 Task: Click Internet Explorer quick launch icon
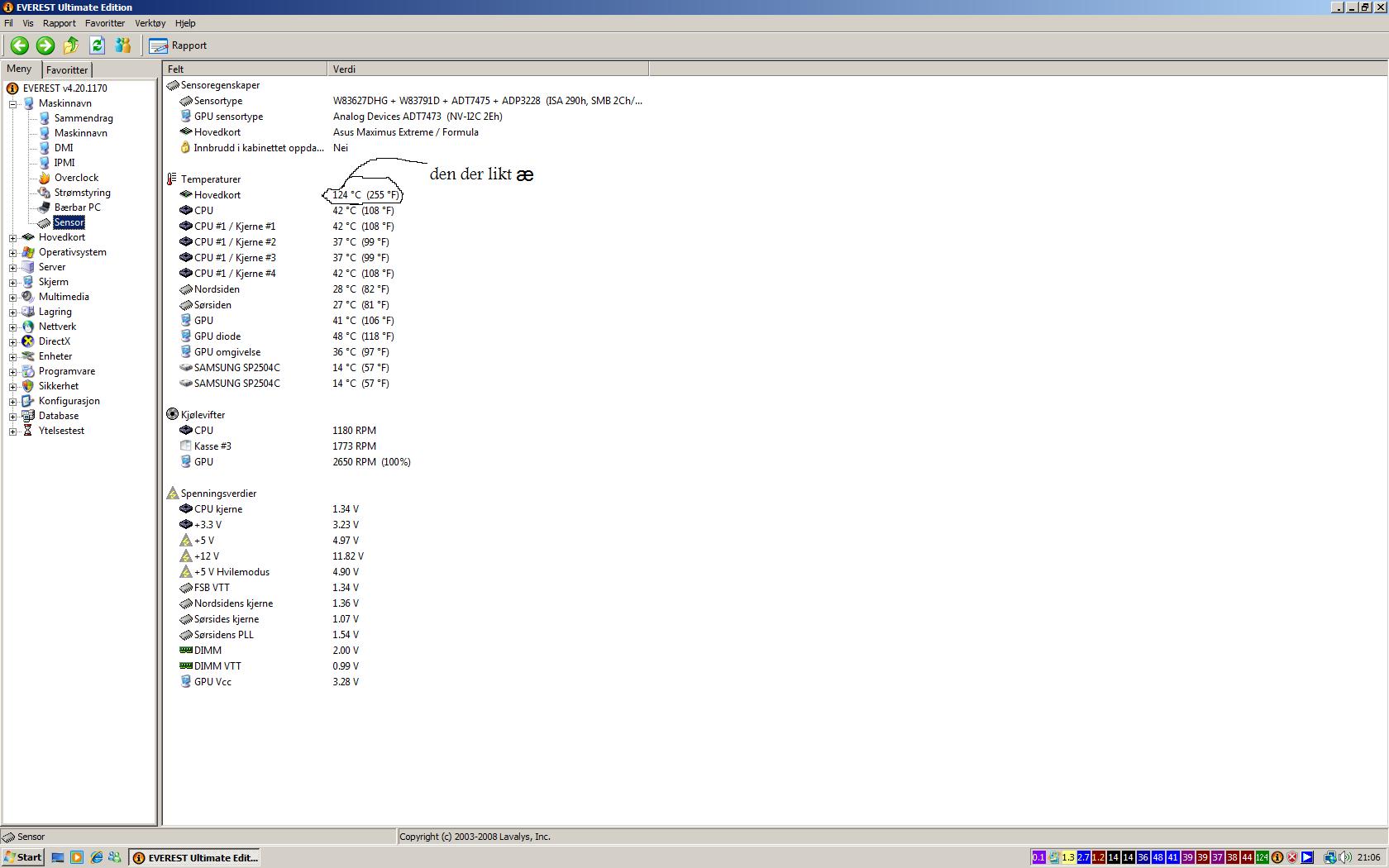click(96, 857)
